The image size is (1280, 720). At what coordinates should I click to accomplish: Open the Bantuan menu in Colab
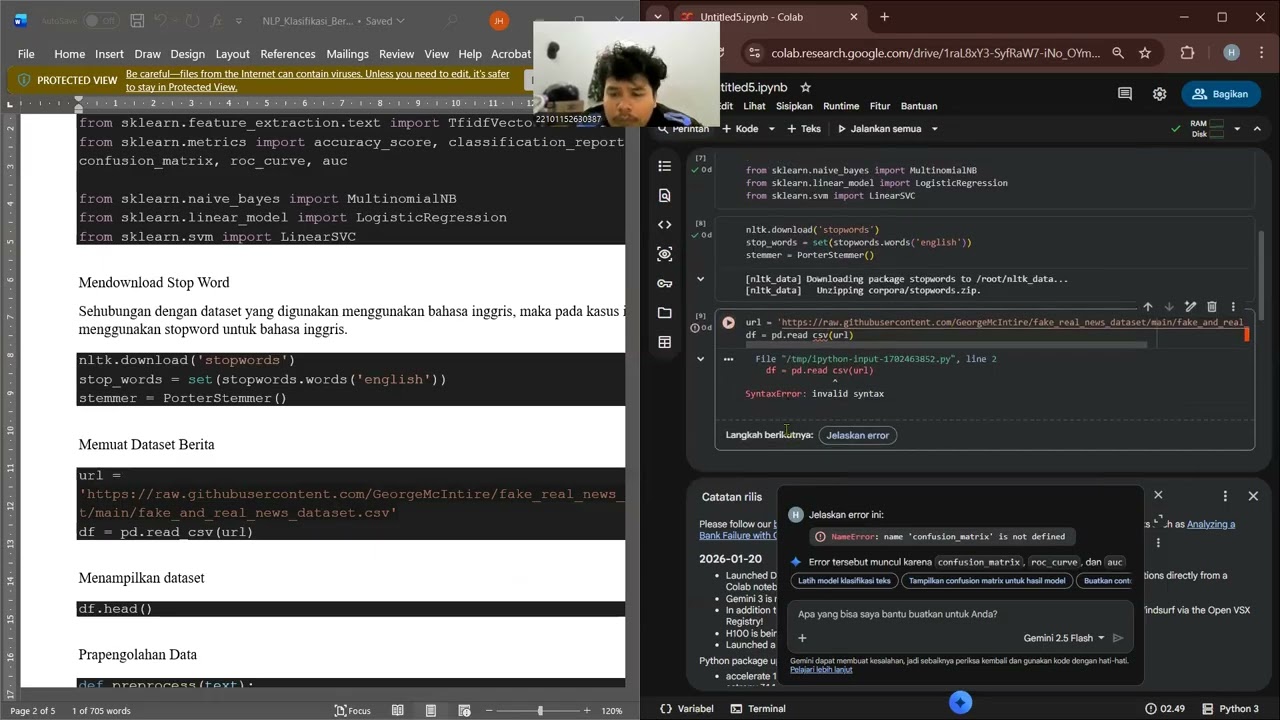point(919,106)
